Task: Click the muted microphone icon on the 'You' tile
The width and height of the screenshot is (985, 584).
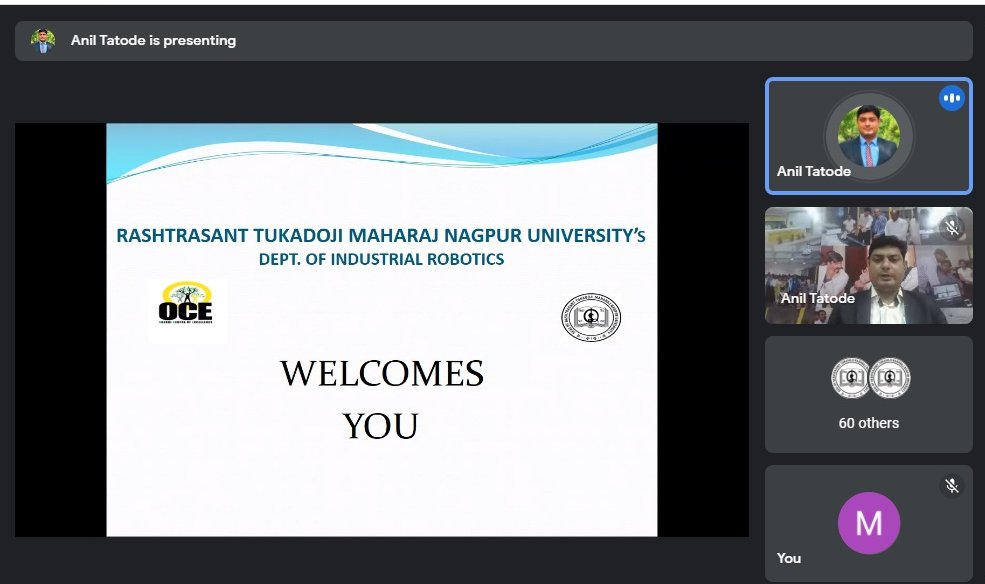Action: (952, 485)
